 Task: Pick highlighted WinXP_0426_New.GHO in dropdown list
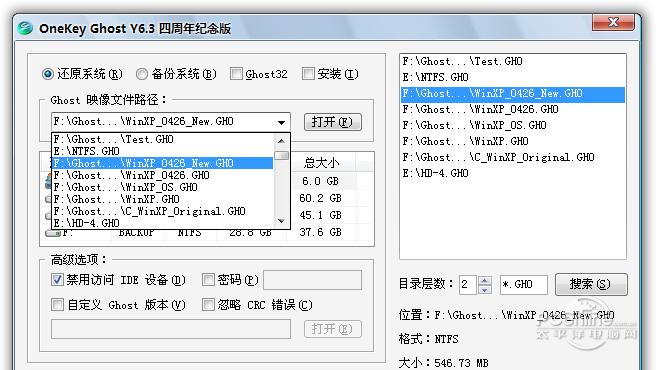tap(163, 163)
